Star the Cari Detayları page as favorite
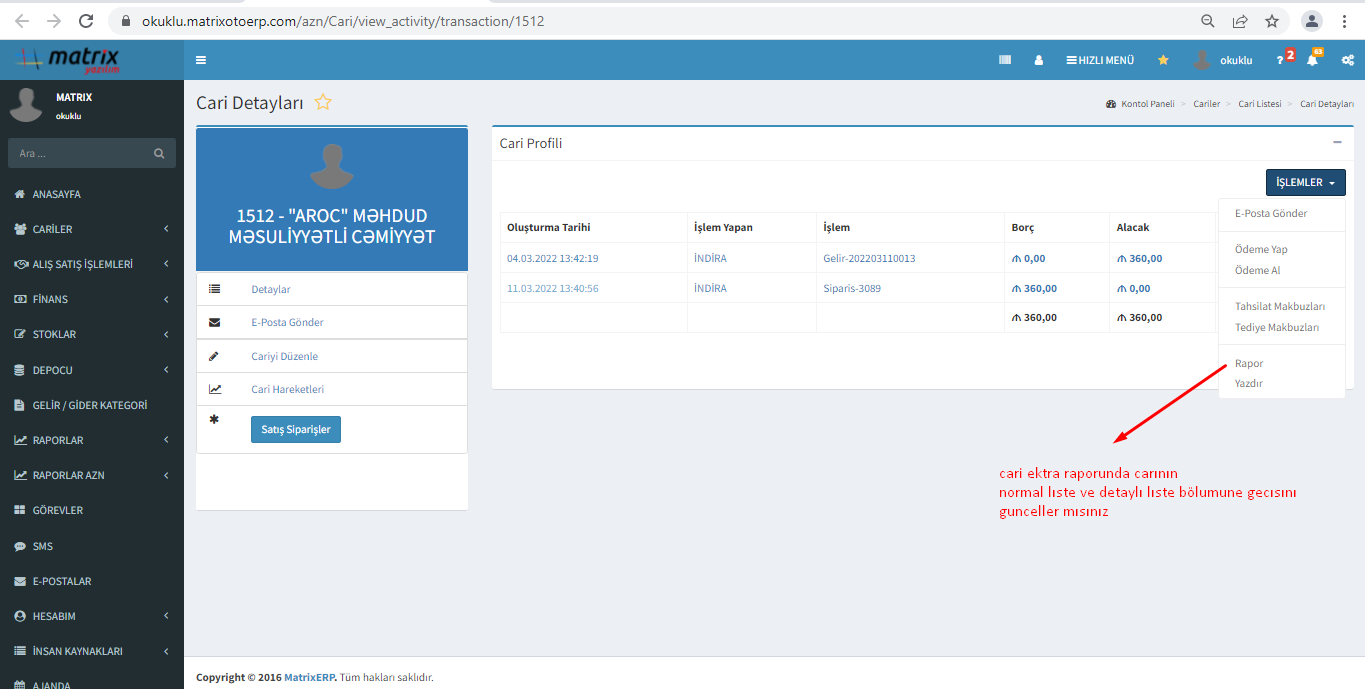Screen dimensions: 1365x689 coord(323,102)
